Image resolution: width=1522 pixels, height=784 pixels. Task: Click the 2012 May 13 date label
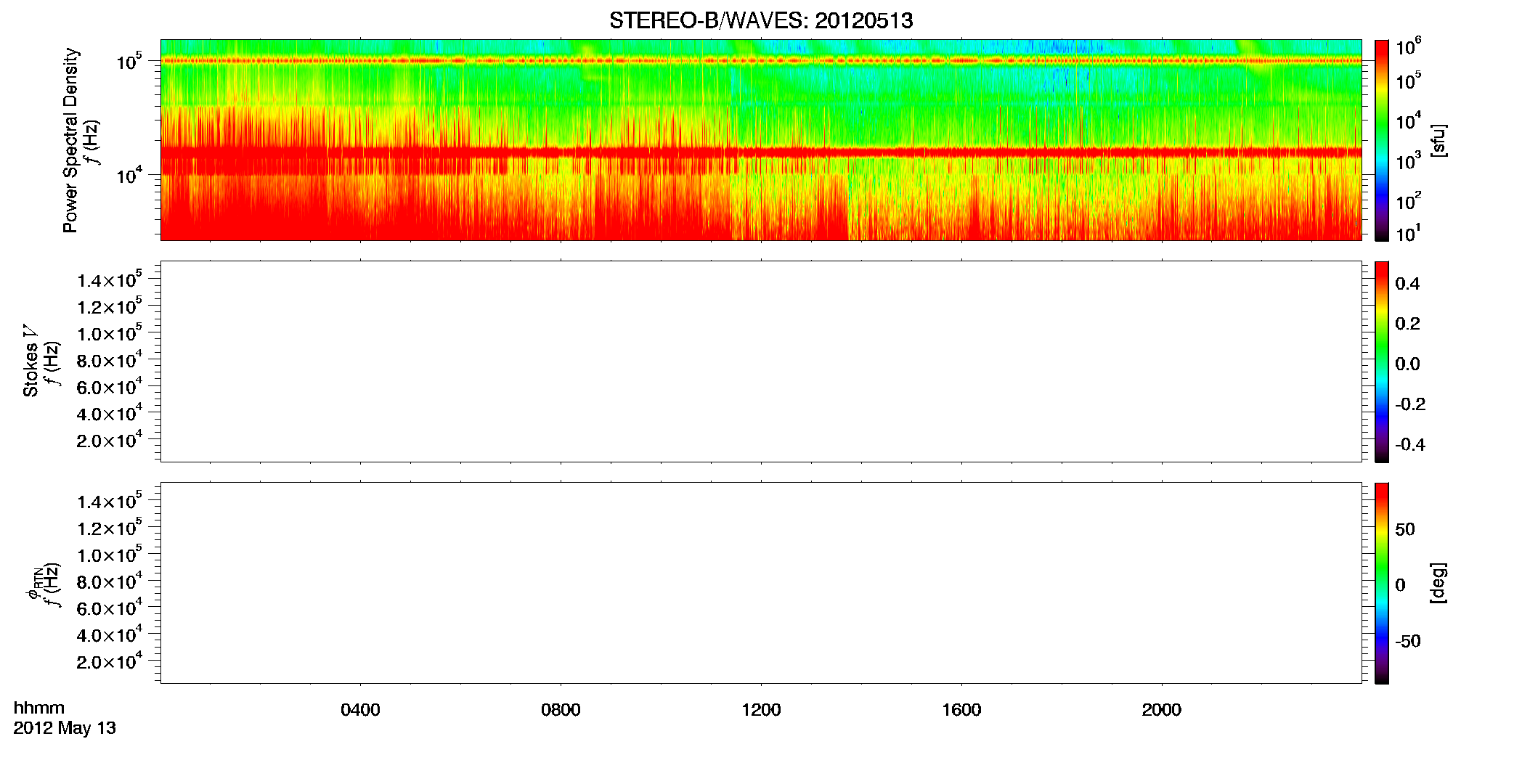65,728
